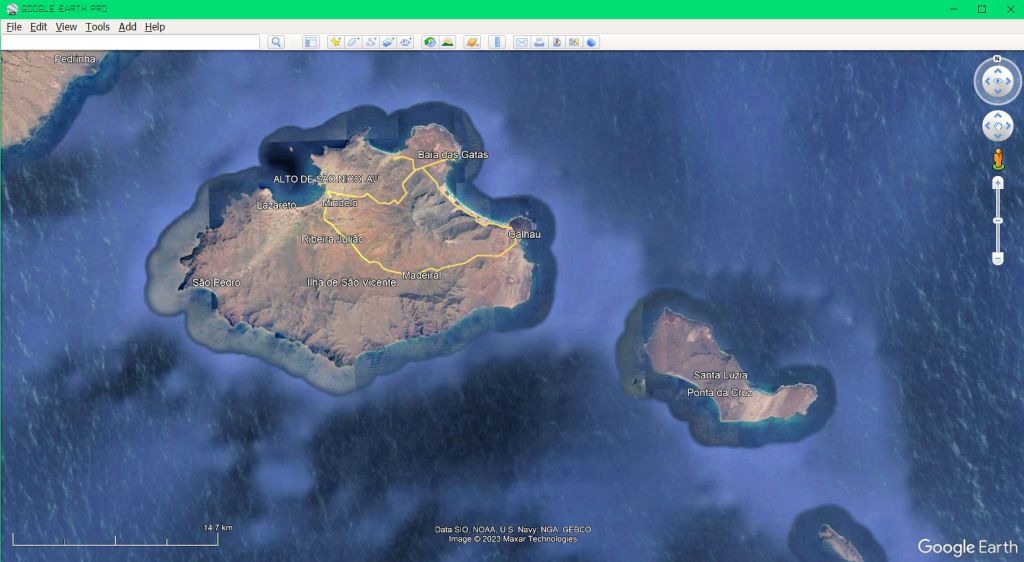Click the search input field
This screenshot has width=1024, height=562.
(x=130, y=42)
